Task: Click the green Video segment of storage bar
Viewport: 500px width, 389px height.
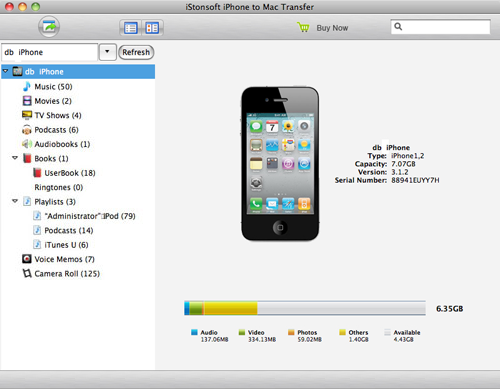Action: 196,308
